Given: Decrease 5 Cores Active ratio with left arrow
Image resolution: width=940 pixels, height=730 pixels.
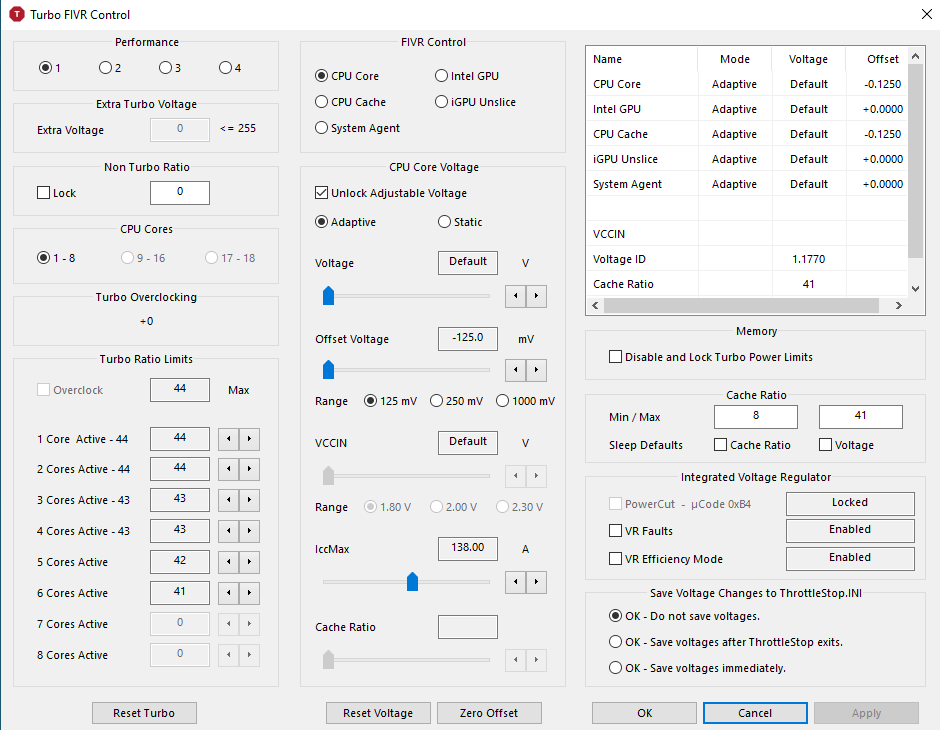Looking at the screenshot, I should (x=228, y=562).
